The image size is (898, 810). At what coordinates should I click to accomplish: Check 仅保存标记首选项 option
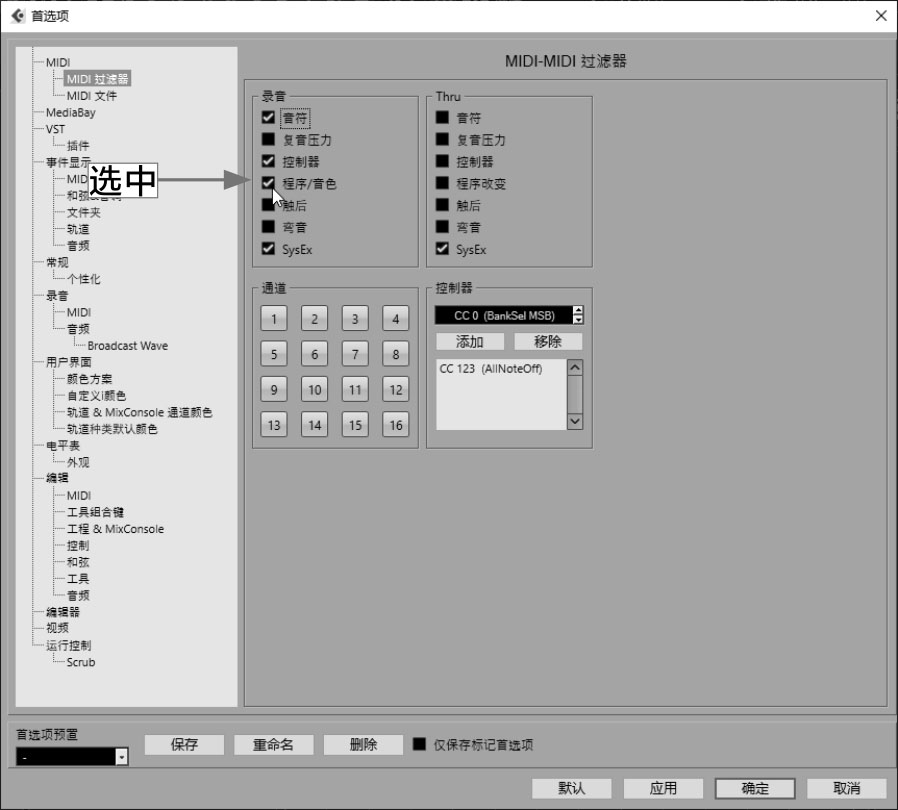[x=420, y=745]
